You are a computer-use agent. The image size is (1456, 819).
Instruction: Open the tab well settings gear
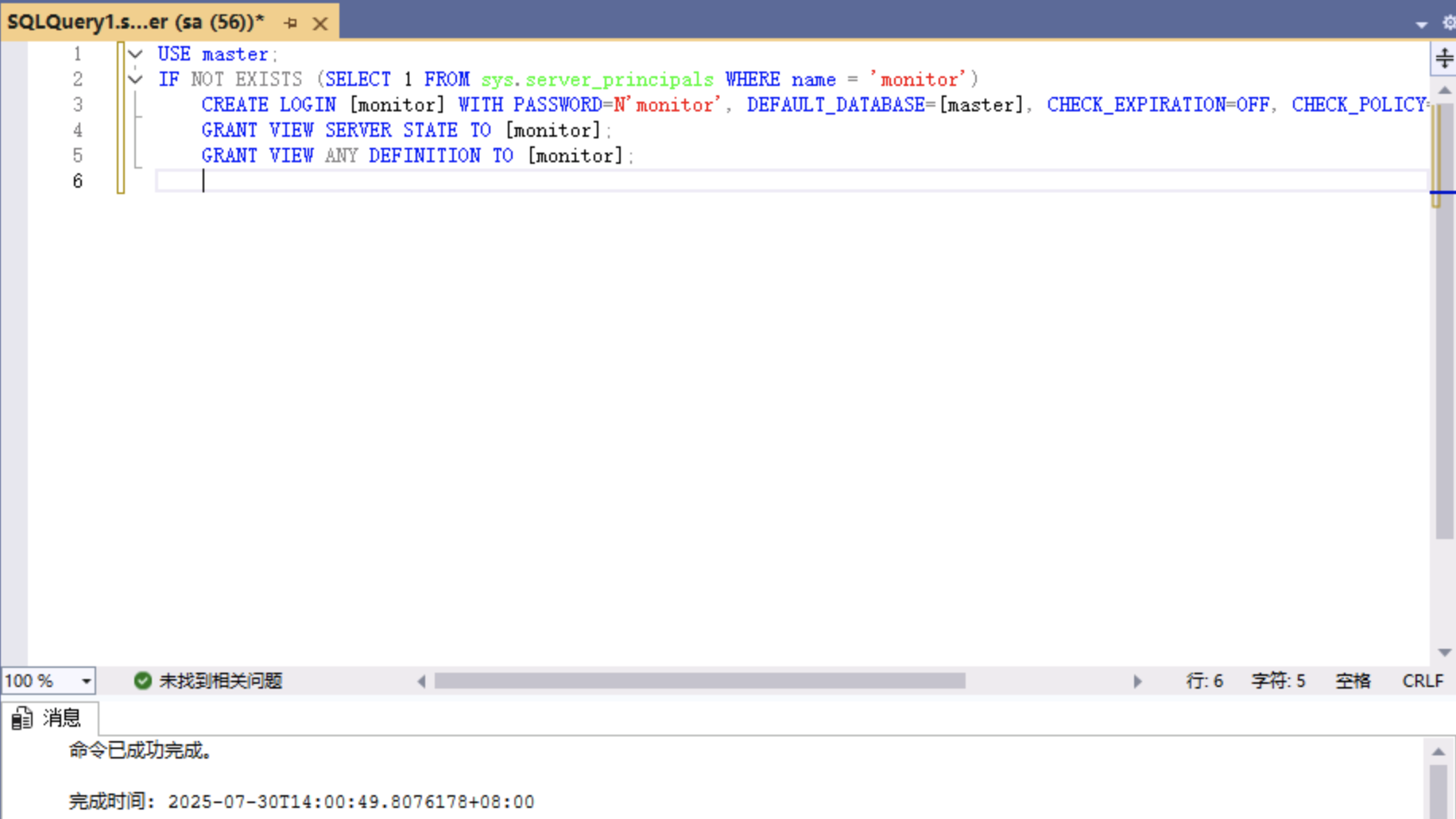pos(1449,23)
